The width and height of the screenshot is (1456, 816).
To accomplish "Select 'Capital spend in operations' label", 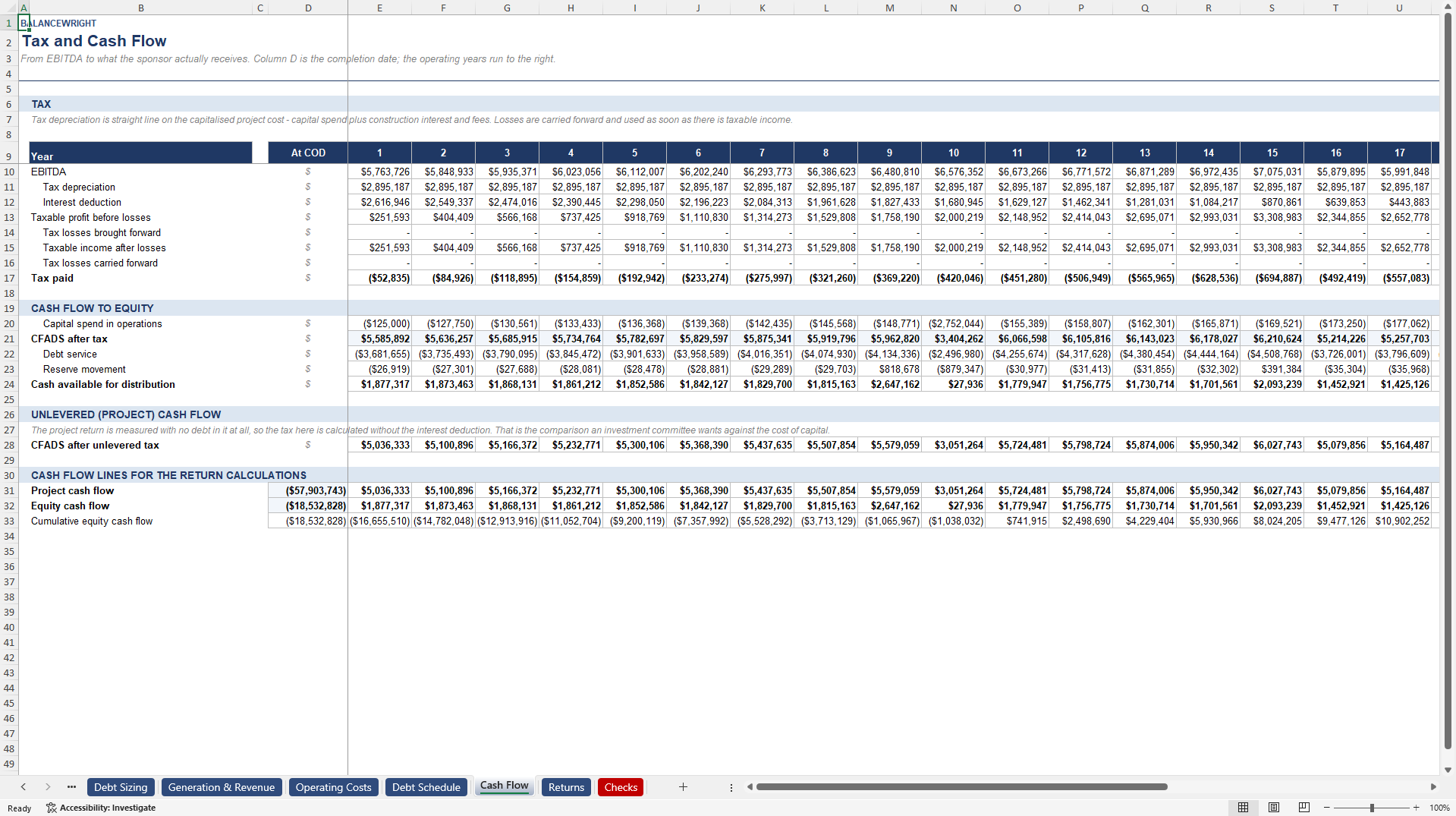I will (102, 323).
